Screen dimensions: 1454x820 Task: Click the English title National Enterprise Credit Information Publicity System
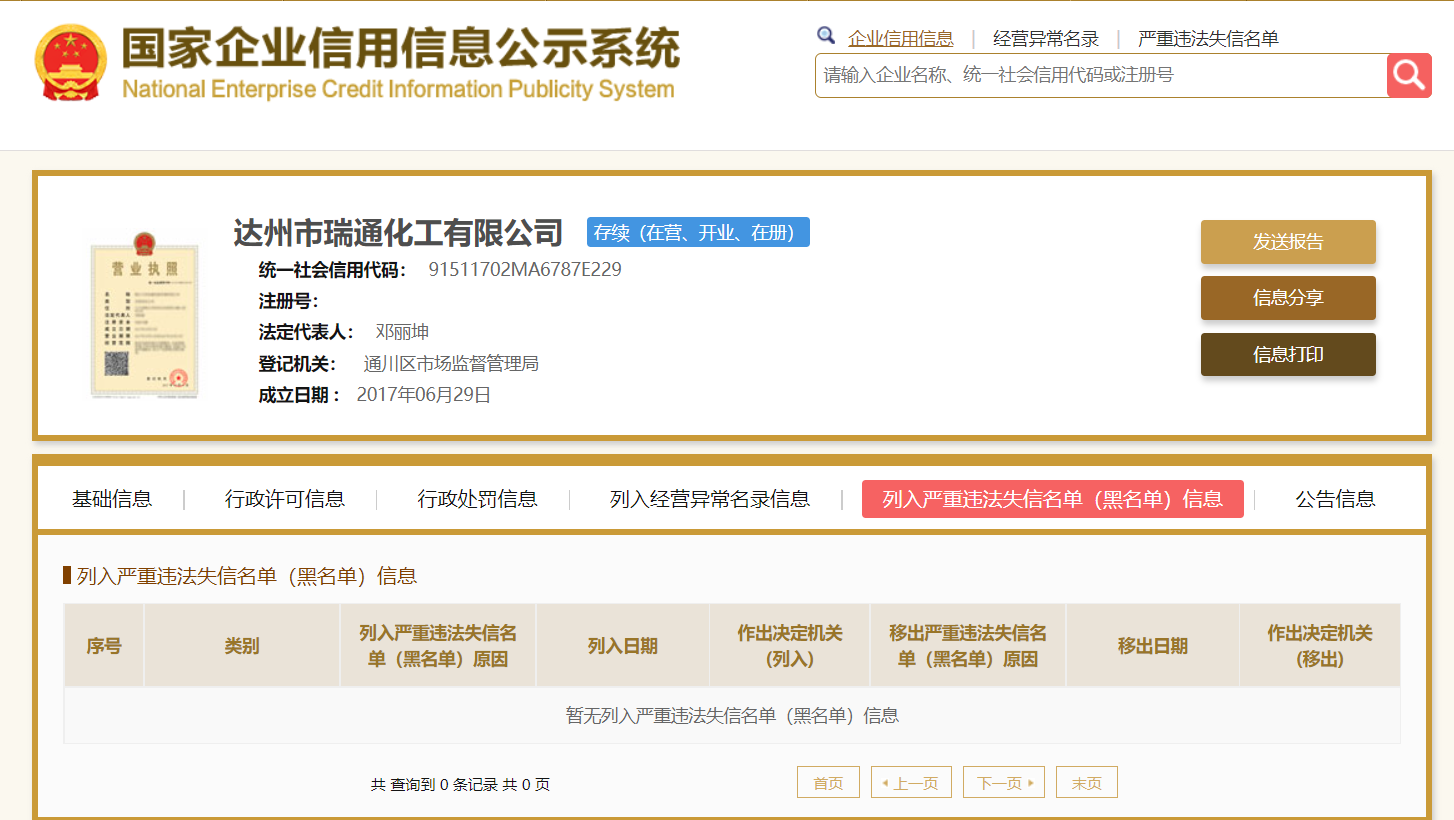398,89
